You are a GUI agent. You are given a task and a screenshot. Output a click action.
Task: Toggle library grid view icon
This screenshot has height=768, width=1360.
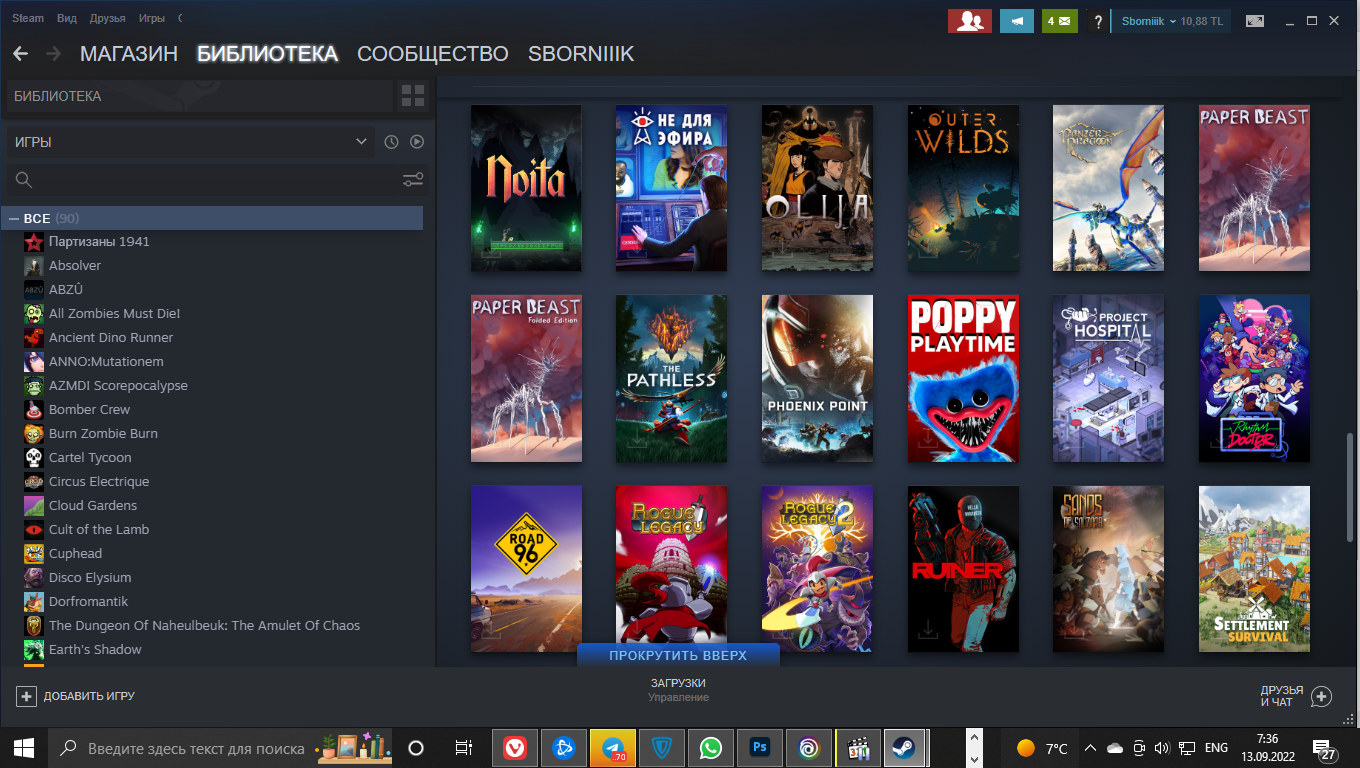click(x=413, y=97)
